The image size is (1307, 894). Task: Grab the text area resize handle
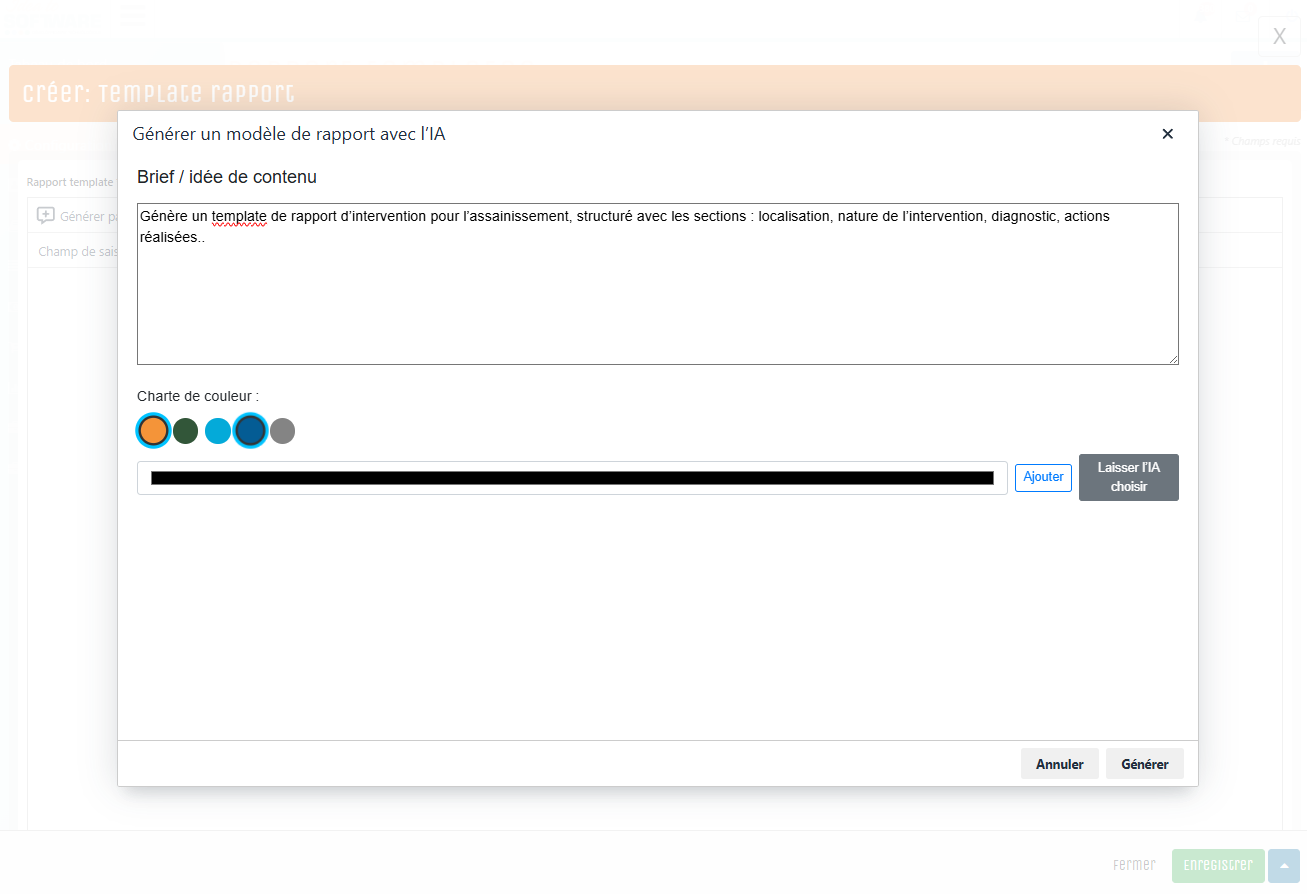point(1173,359)
